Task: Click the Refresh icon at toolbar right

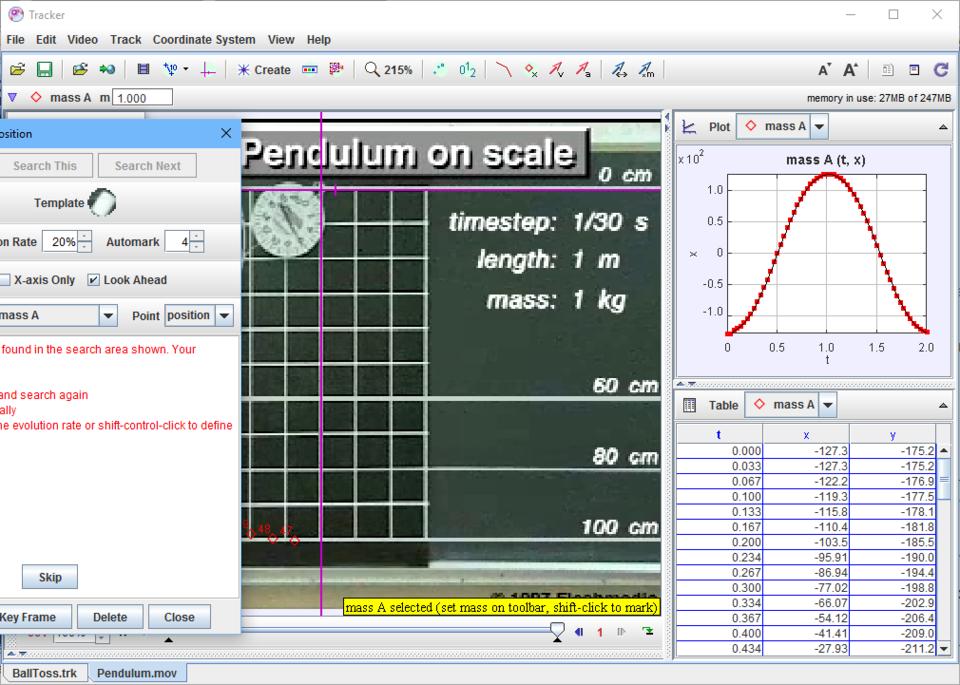Action: tap(940, 70)
